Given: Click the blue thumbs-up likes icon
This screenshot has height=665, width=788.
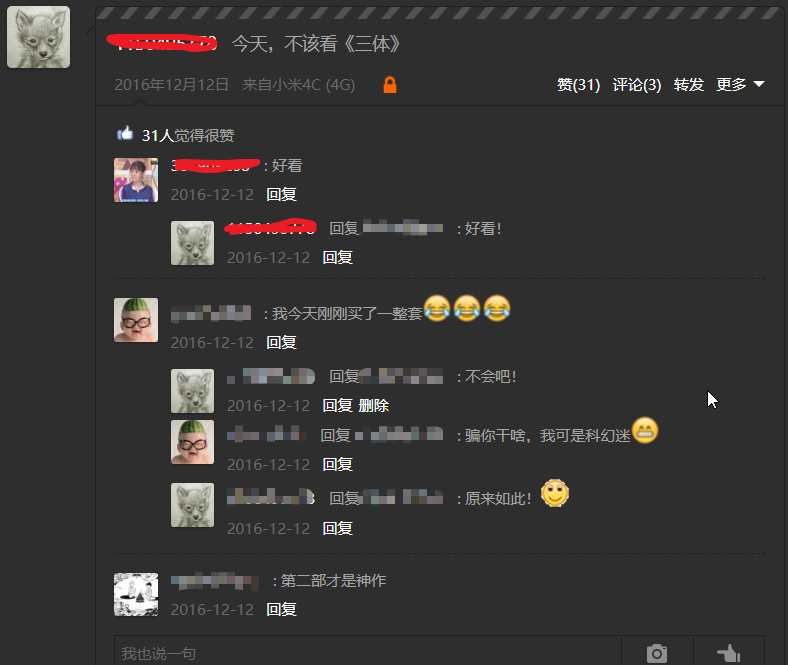Looking at the screenshot, I should [x=125, y=134].
